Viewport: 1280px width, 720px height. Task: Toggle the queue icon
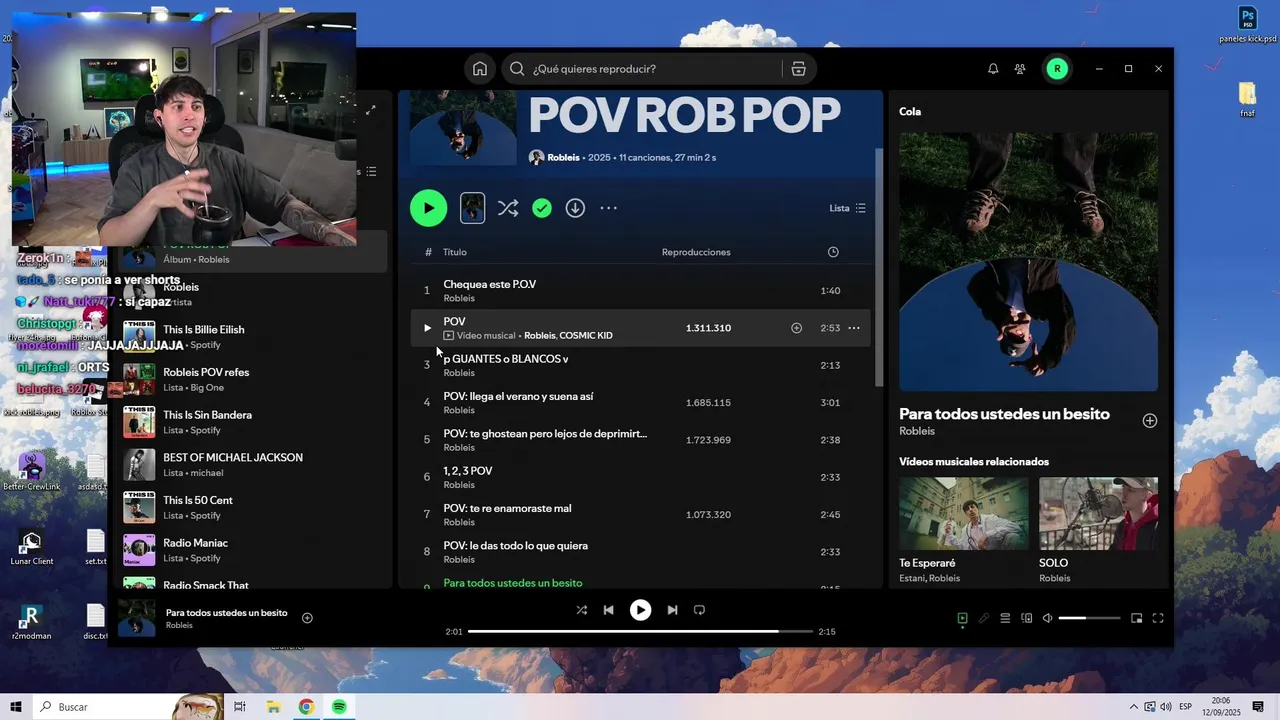pos(1005,618)
